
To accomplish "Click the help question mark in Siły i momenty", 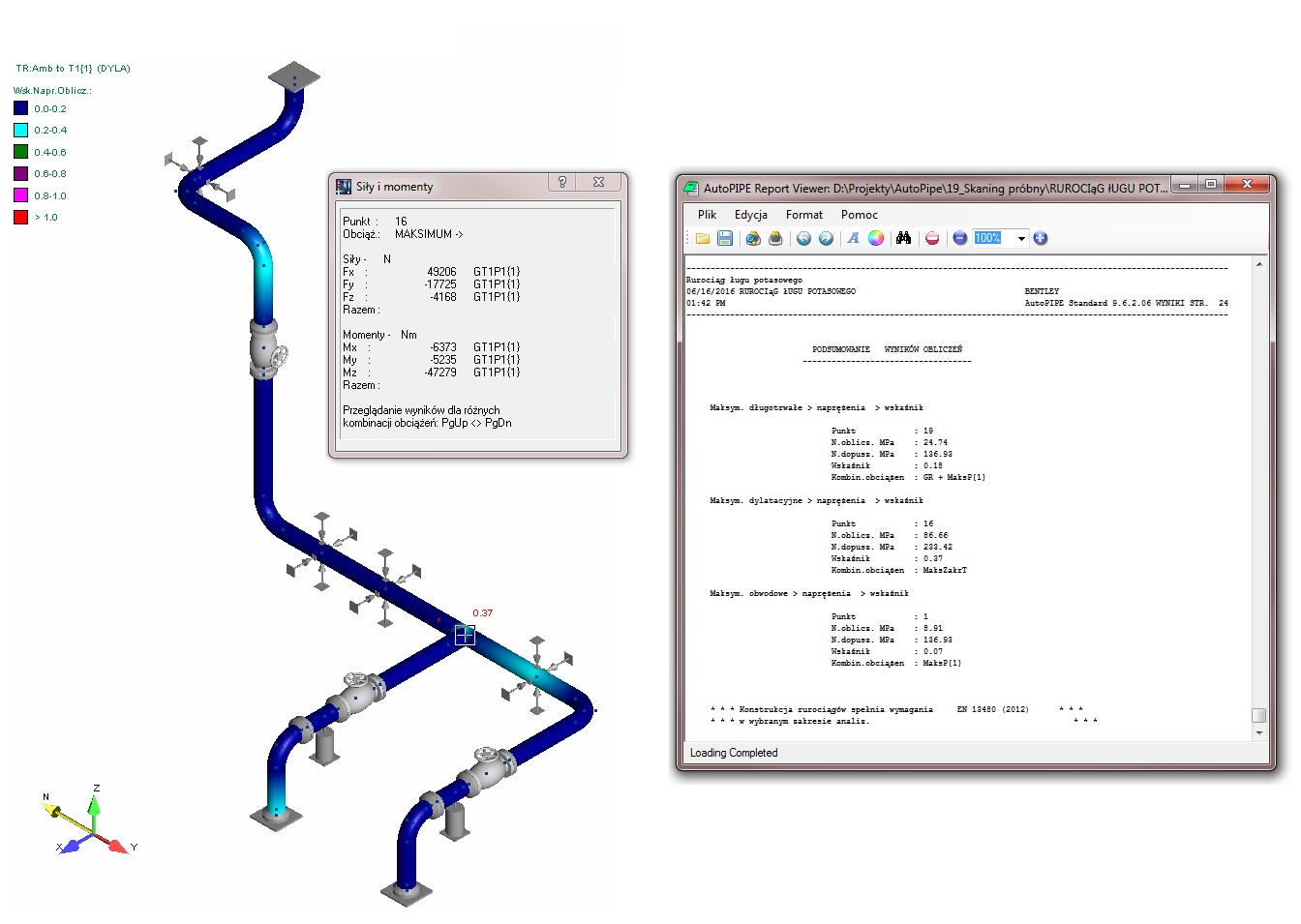I will pos(562,182).
